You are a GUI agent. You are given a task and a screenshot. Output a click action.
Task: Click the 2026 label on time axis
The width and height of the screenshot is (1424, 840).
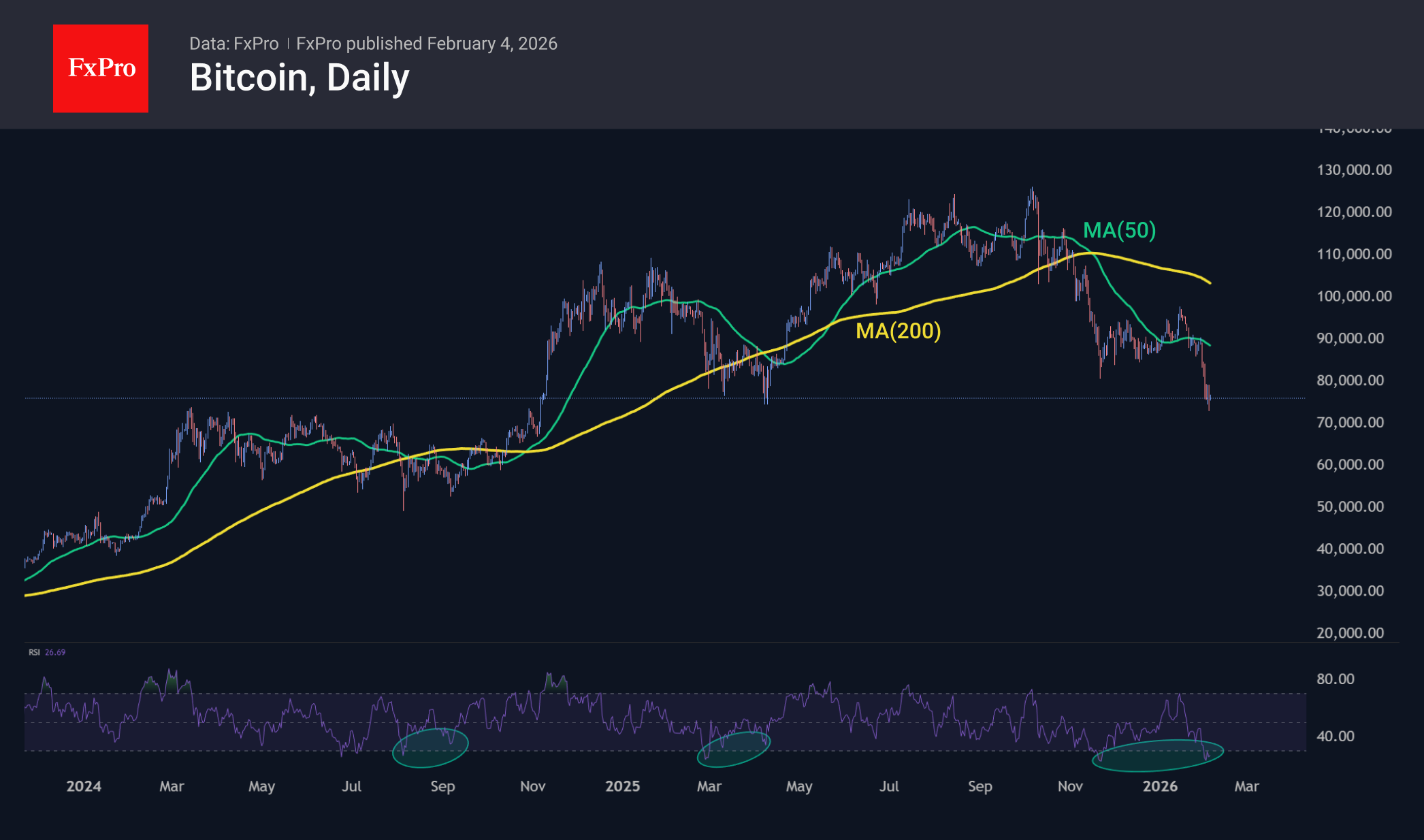[1160, 786]
